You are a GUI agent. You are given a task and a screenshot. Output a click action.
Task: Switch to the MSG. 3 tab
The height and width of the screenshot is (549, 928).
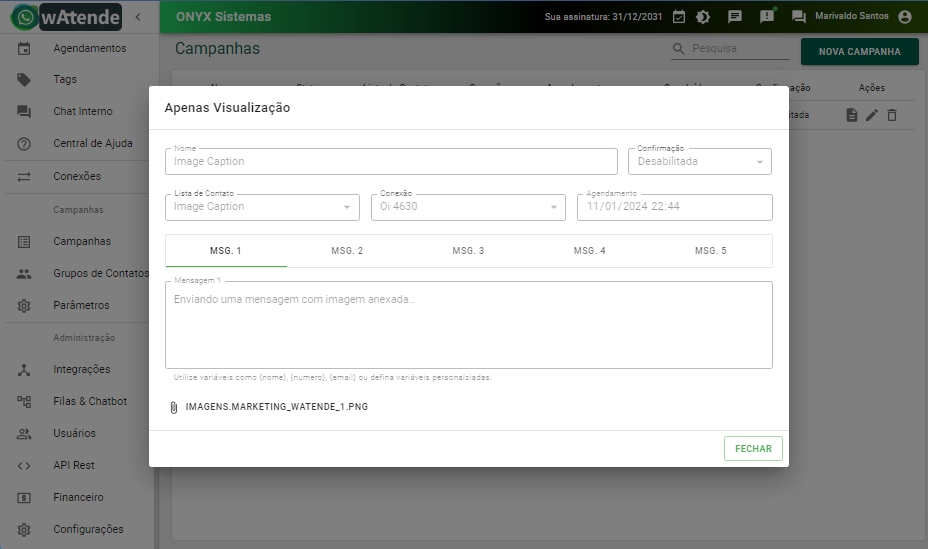(x=468, y=251)
